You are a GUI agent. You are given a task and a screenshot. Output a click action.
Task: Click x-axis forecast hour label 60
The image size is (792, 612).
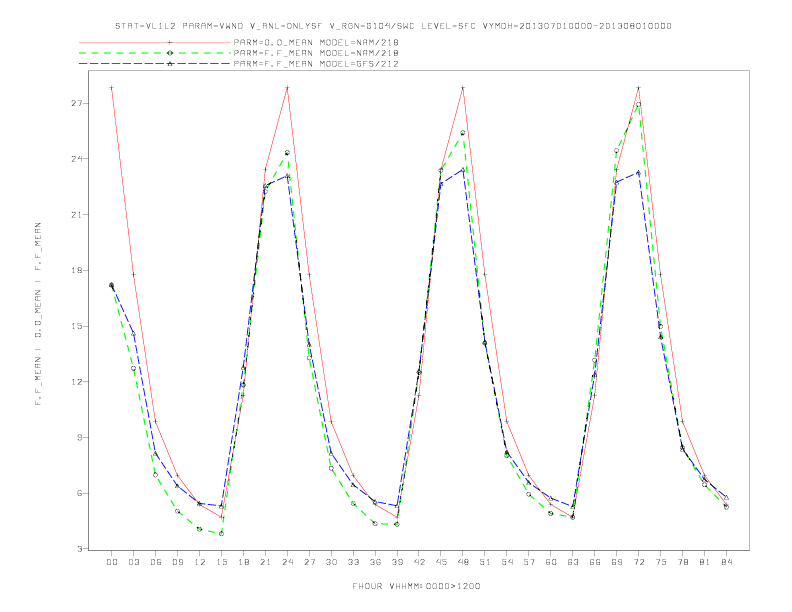tap(551, 562)
